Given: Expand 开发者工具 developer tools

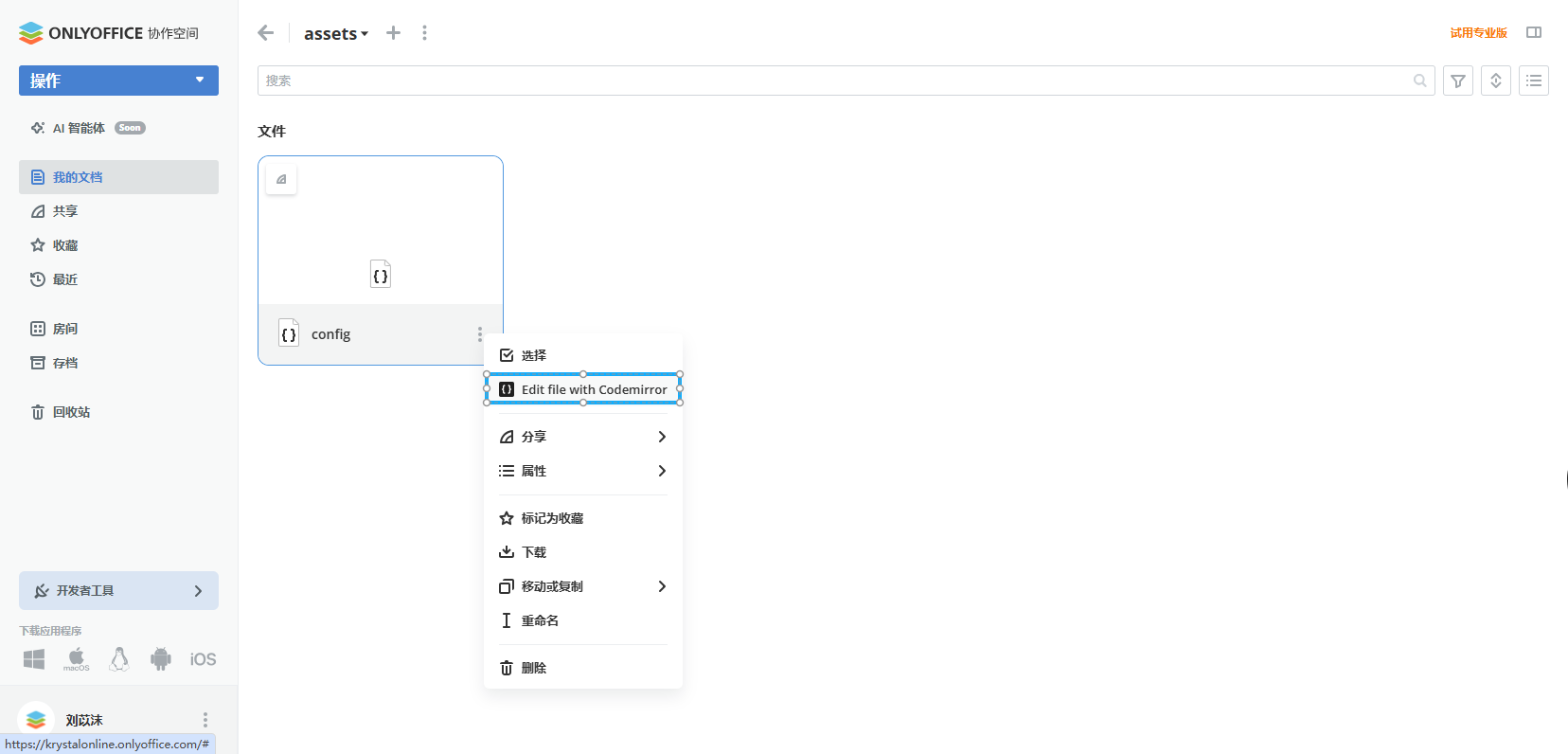Looking at the screenshot, I should click(x=118, y=591).
